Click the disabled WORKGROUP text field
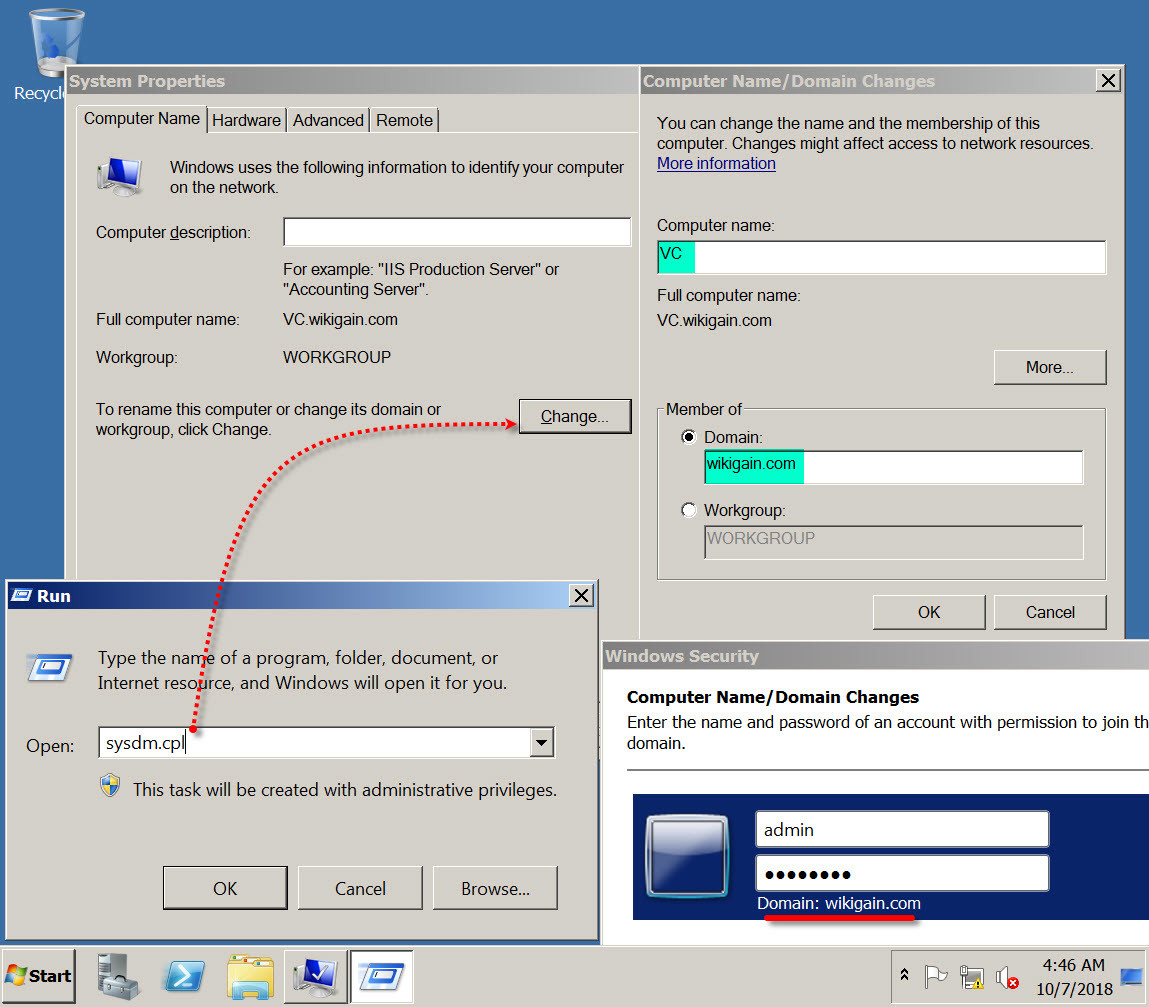The image size is (1149, 1007). tap(893, 542)
